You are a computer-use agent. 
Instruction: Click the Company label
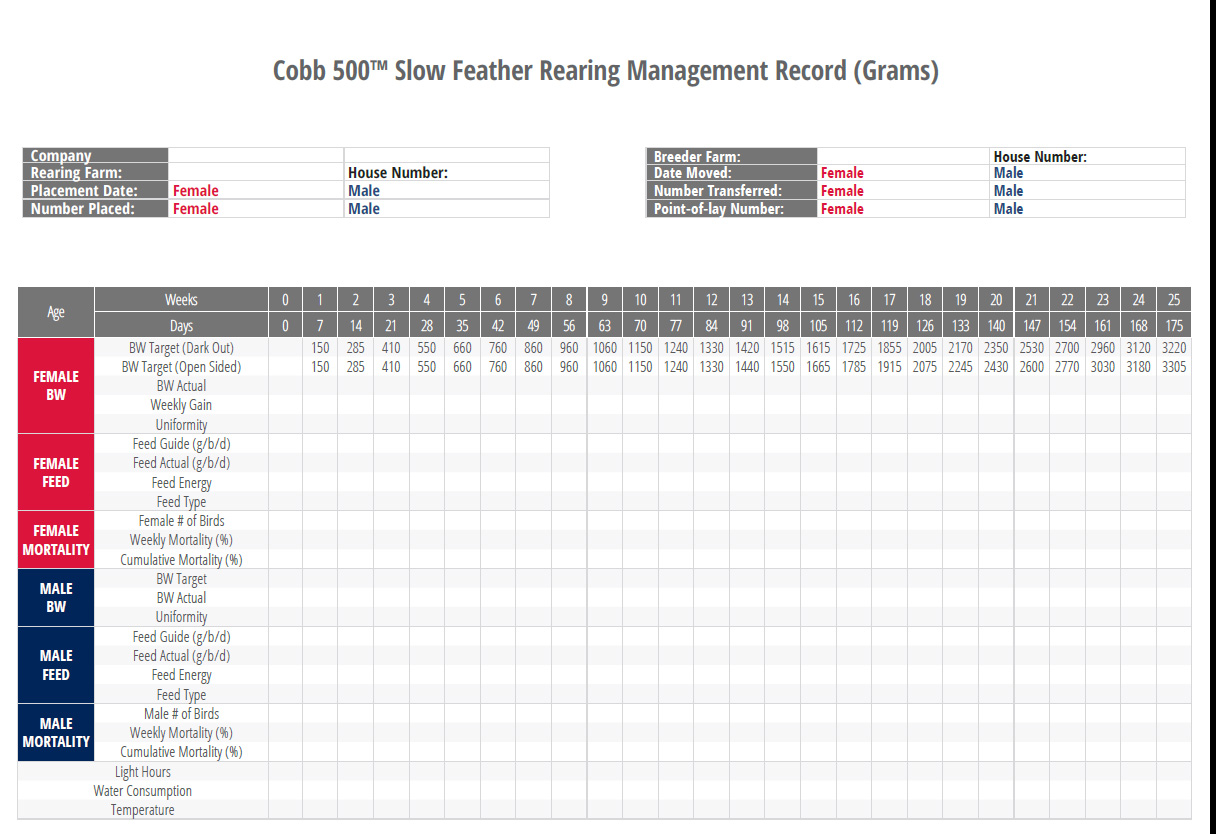(61, 156)
